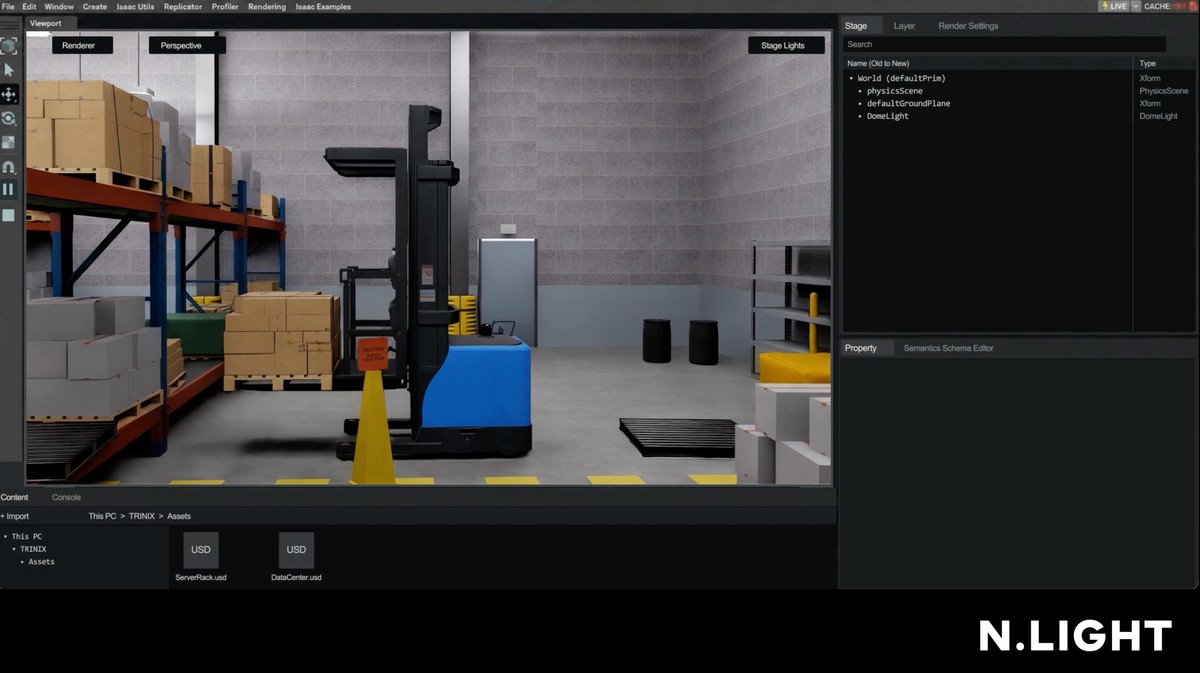The height and width of the screenshot is (673, 1200).
Task: Open the Create menu
Action: point(95,7)
